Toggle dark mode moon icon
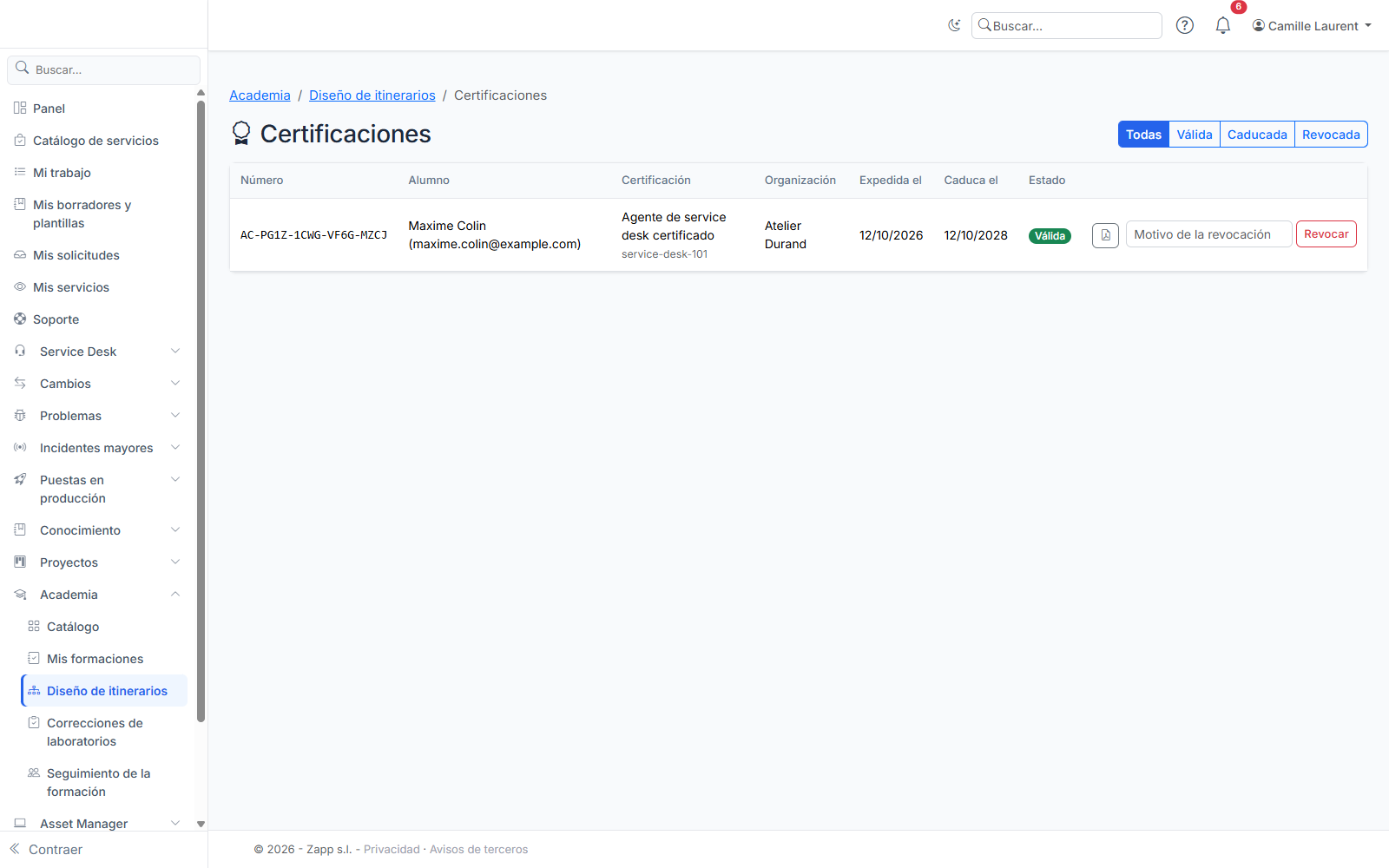1389x868 pixels. click(954, 25)
